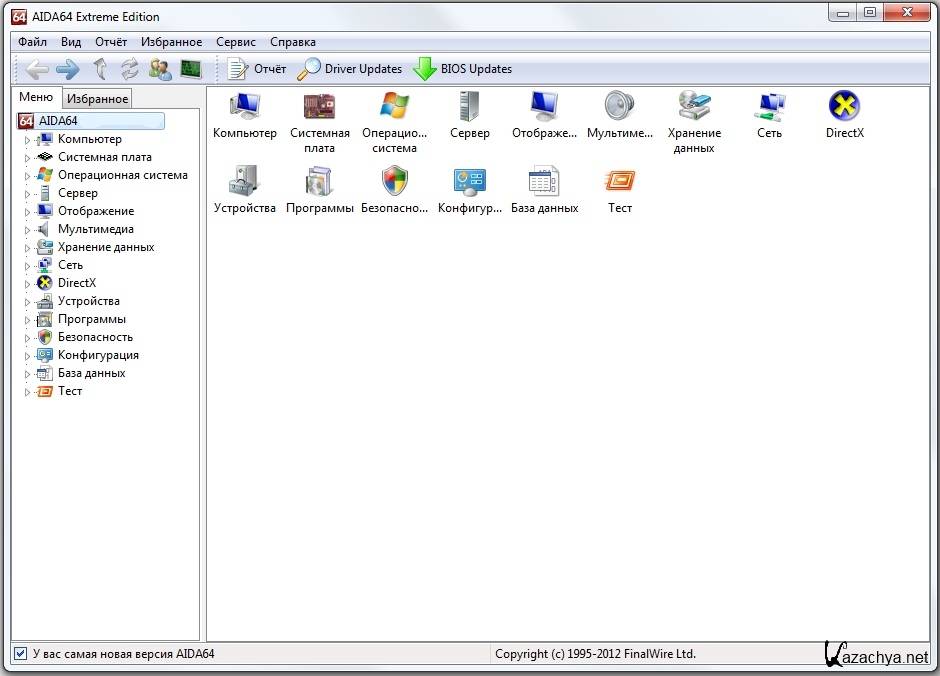
Task: Toggle the newest AIDA64 version status checkbox
Action: (21, 654)
